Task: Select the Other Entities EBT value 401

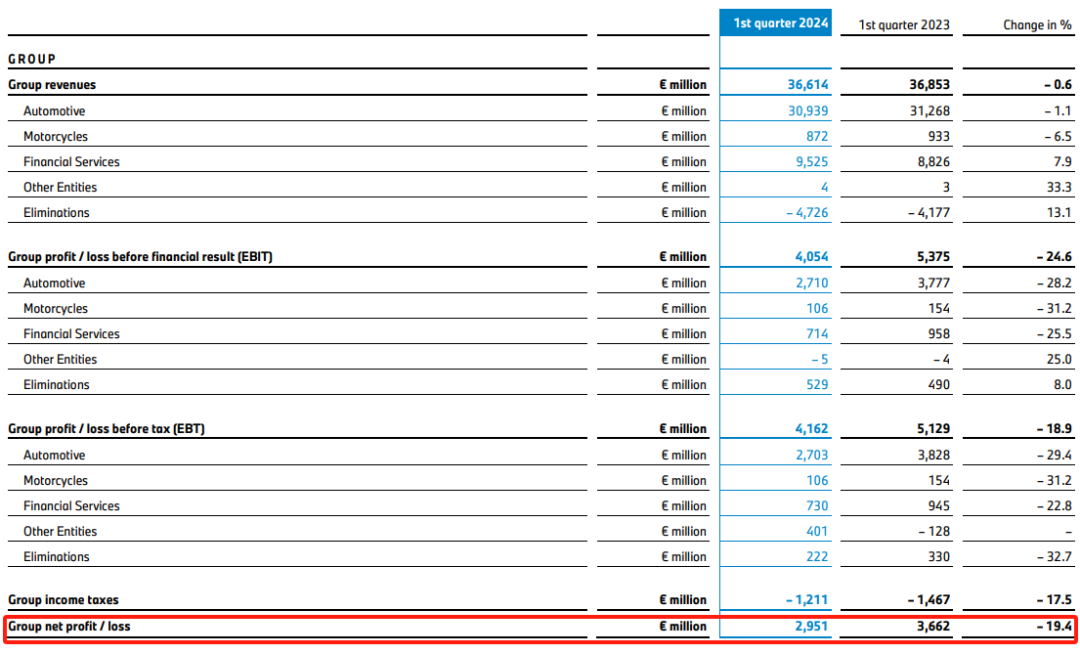Action: (817, 531)
